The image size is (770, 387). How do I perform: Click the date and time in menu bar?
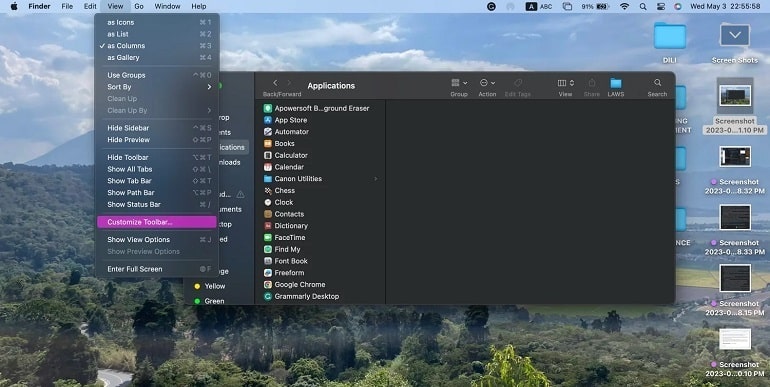click(725, 6)
